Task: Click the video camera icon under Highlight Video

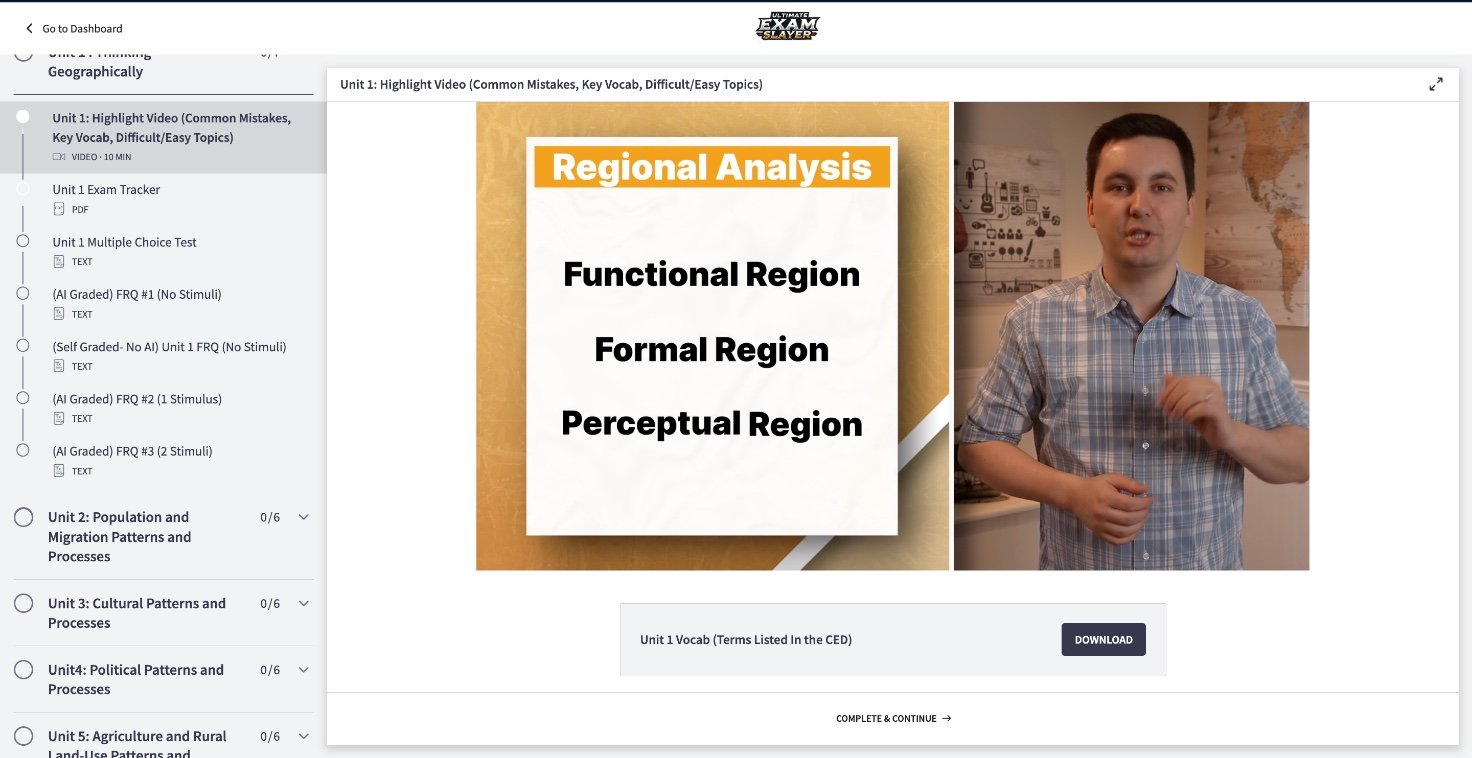Action: [59, 157]
